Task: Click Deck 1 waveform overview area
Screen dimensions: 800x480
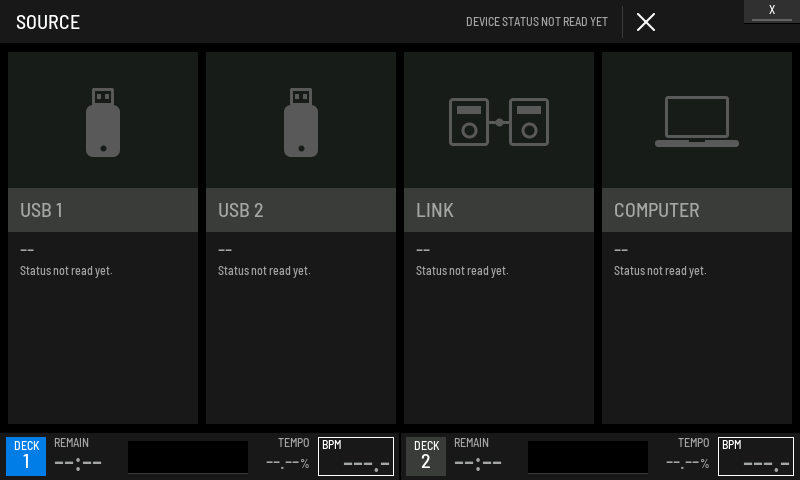Action: (x=188, y=457)
